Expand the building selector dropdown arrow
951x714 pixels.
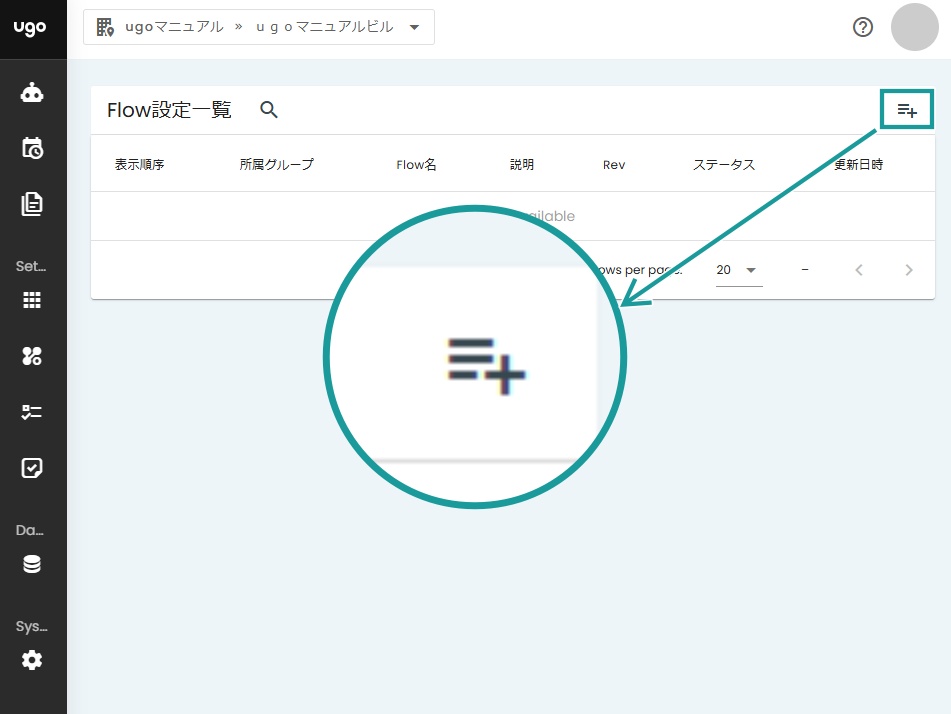(414, 28)
